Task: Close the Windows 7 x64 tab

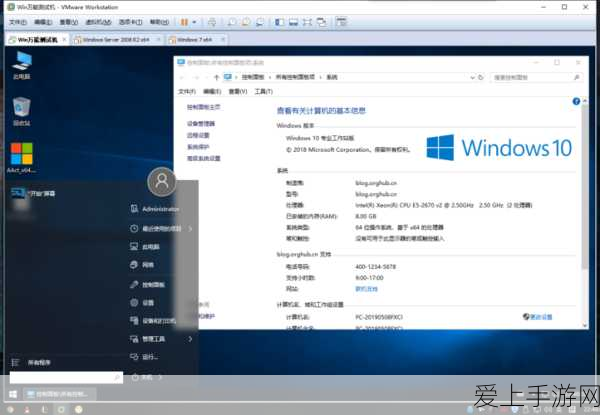Action: coord(223,39)
